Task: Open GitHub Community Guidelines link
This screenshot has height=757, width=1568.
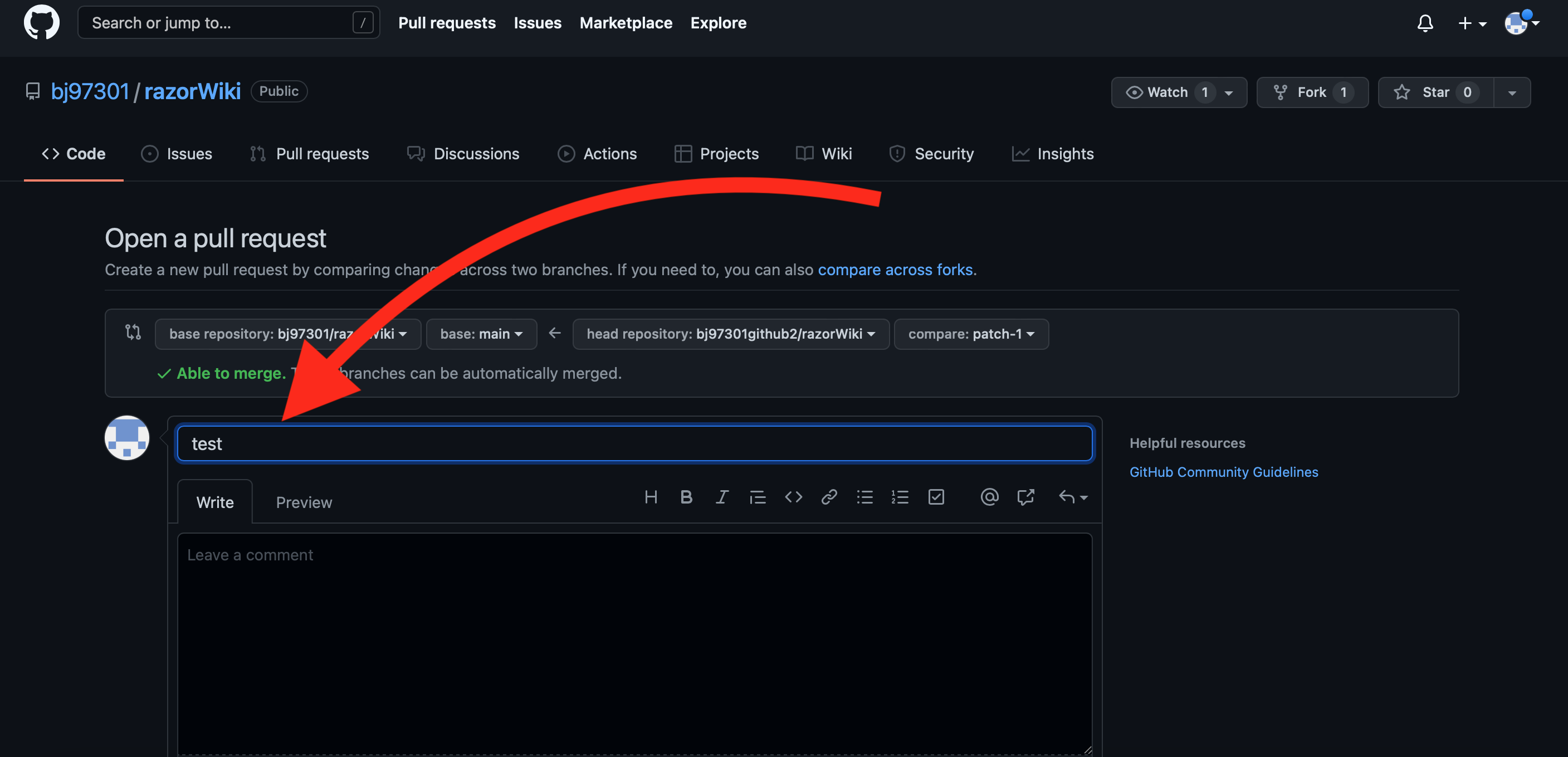Action: (1223, 472)
